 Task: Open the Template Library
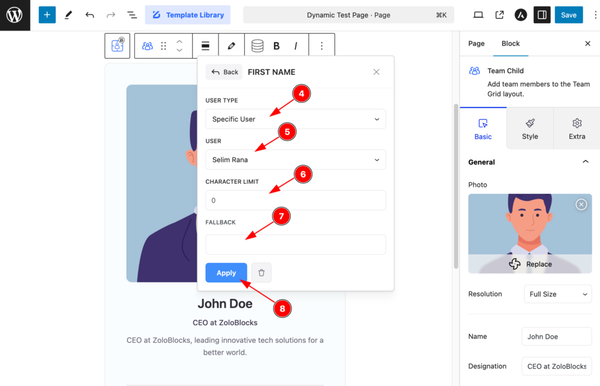pyautogui.click(x=188, y=15)
